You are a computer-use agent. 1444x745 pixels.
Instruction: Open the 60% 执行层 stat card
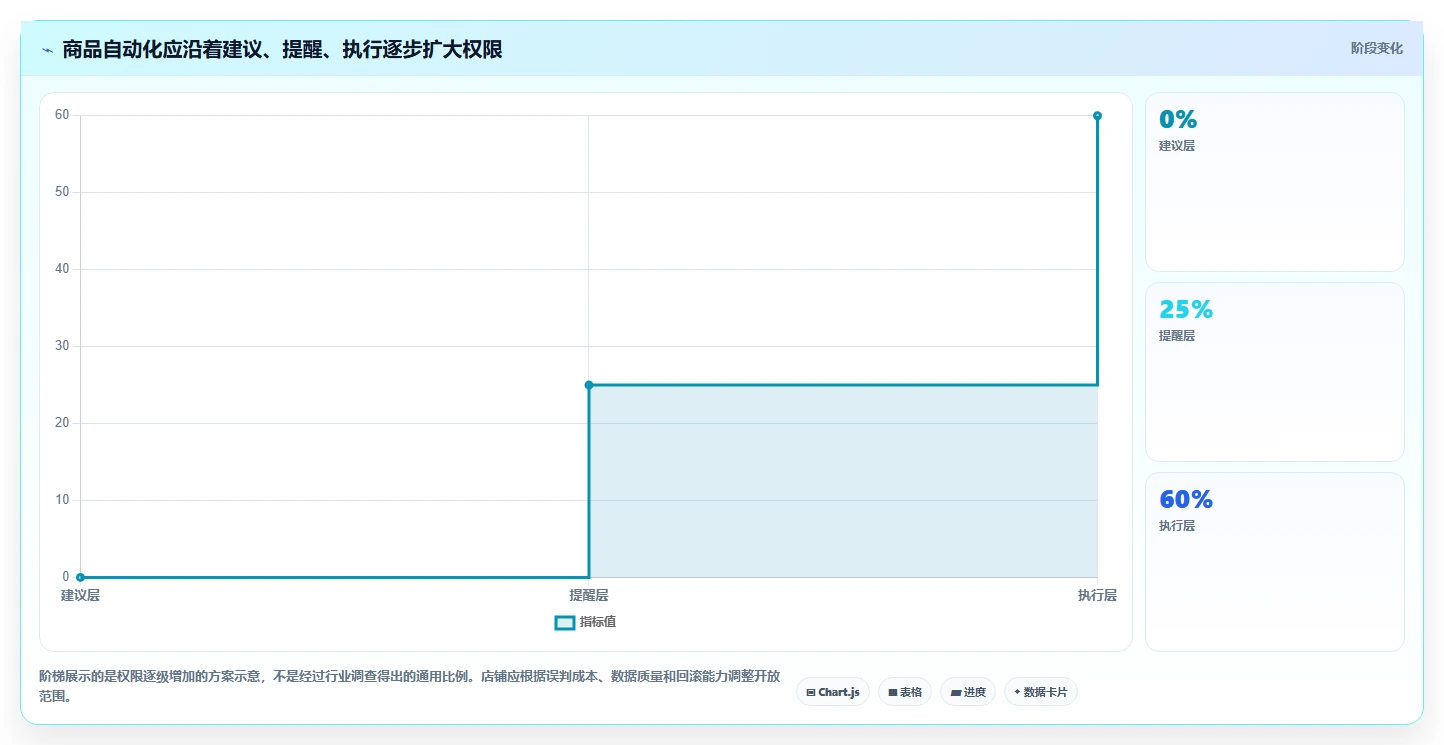tap(1275, 562)
